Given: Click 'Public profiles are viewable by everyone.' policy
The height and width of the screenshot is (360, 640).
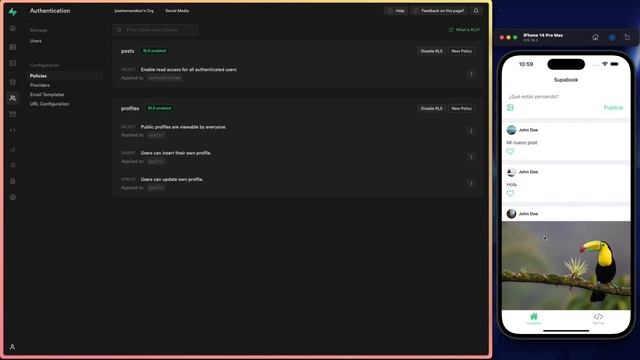Looking at the screenshot, I should [183, 127].
